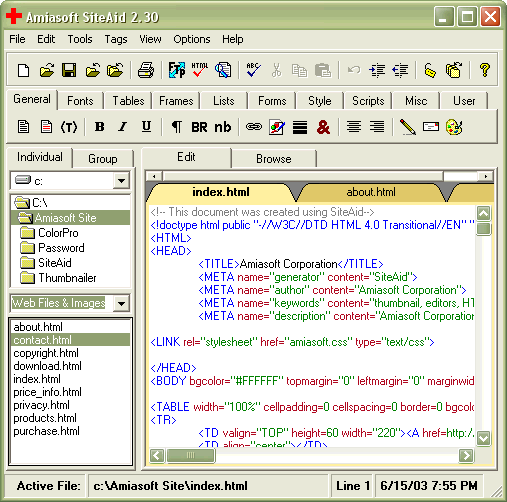
Task: Click the Print icon in toolbar
Action: (146, 70)
